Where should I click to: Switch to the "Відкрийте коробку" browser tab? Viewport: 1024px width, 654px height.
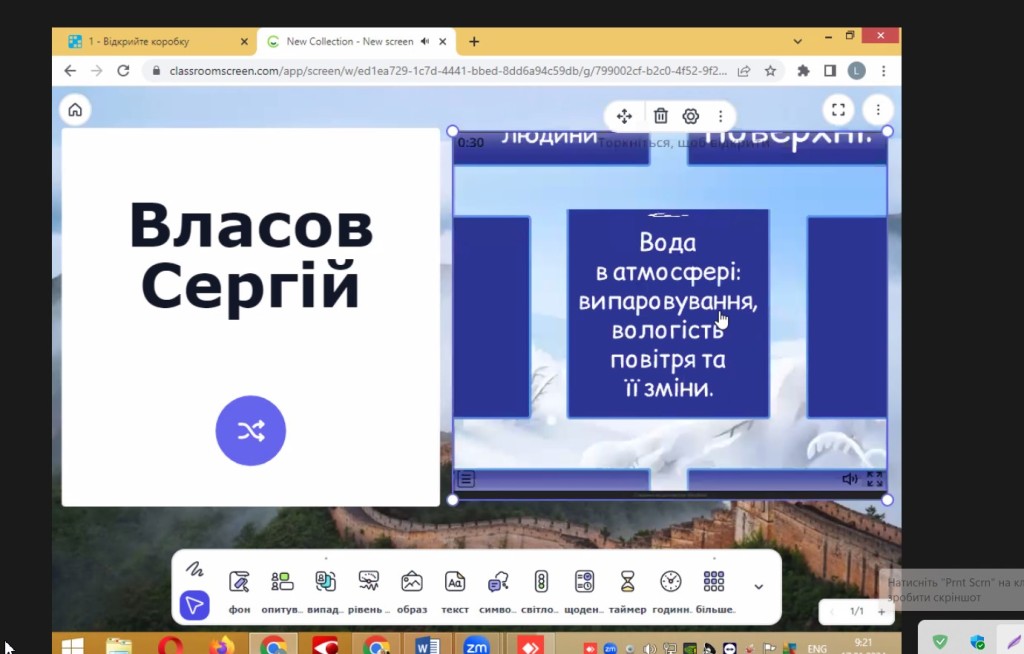tap(152, 42)
